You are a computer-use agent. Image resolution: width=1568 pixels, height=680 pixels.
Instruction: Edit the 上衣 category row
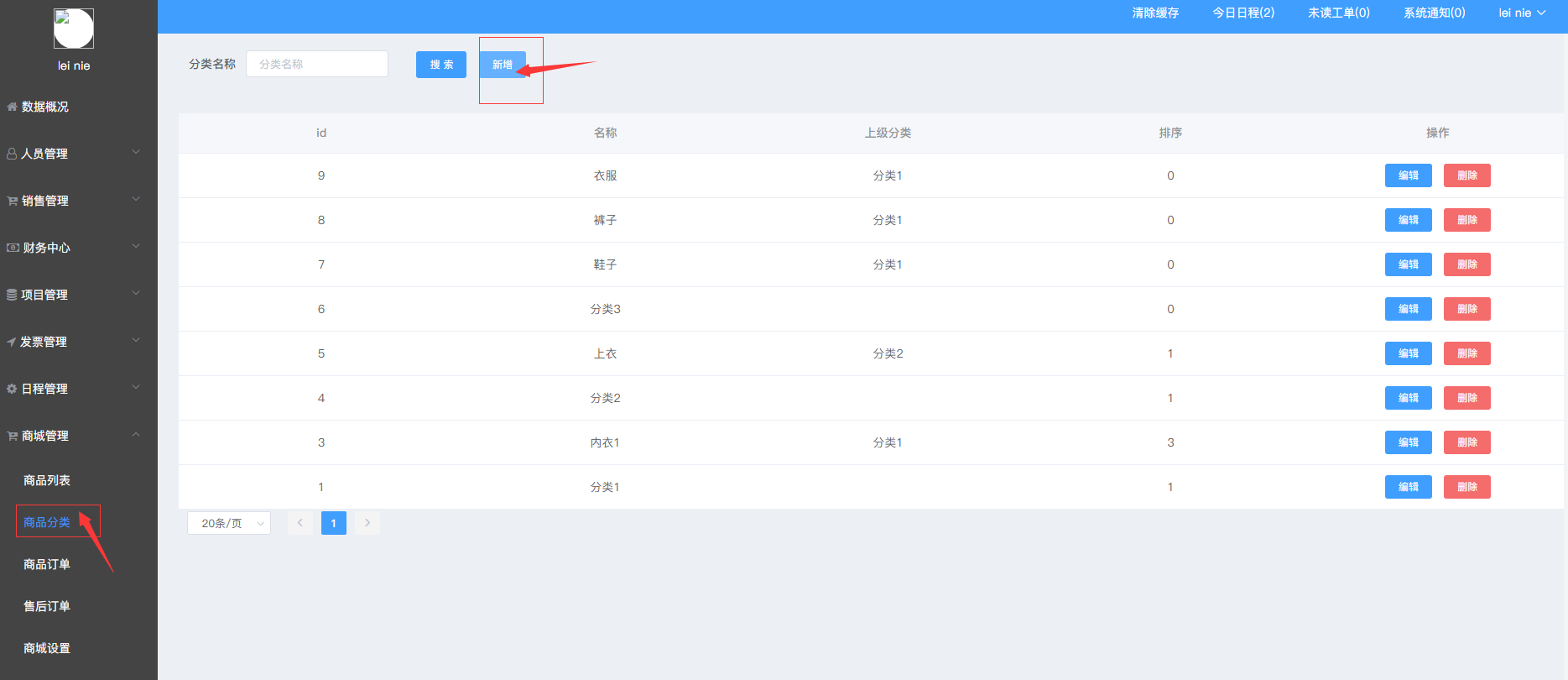tap(1409, 353)
